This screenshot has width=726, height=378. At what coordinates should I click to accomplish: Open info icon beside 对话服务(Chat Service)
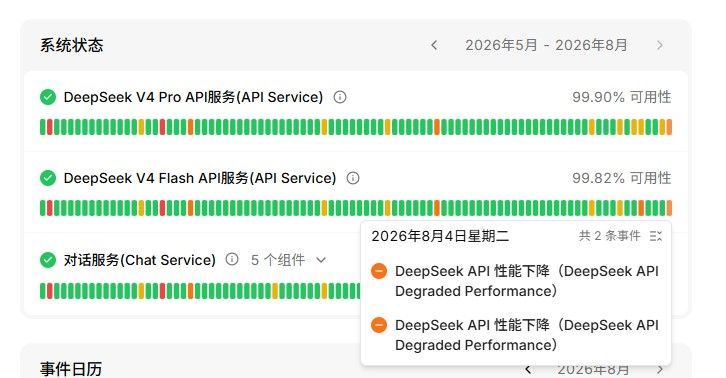coord(232,259)
